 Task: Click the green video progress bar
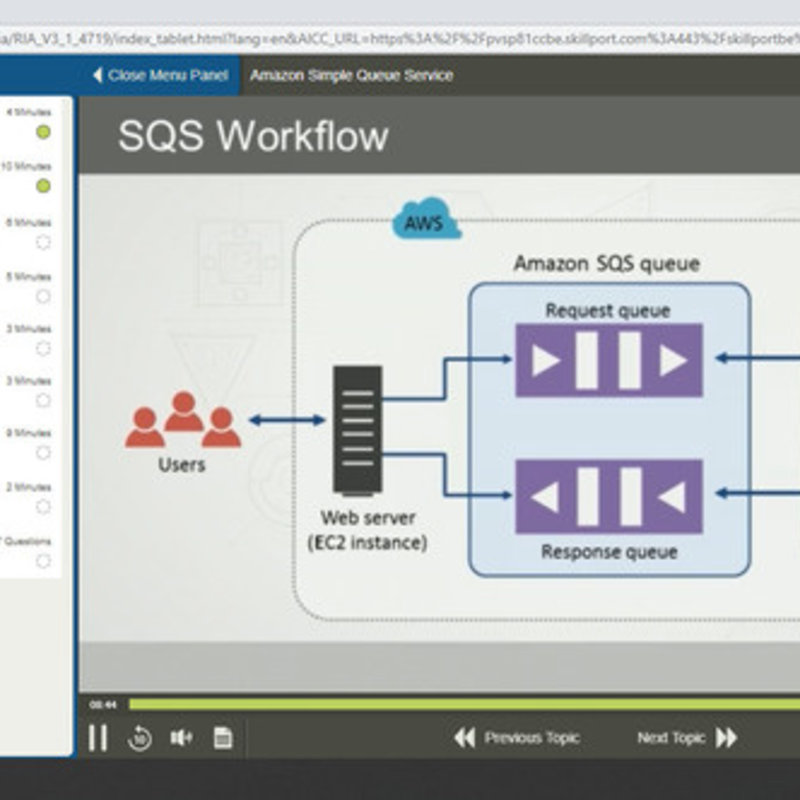click(450, 704)
